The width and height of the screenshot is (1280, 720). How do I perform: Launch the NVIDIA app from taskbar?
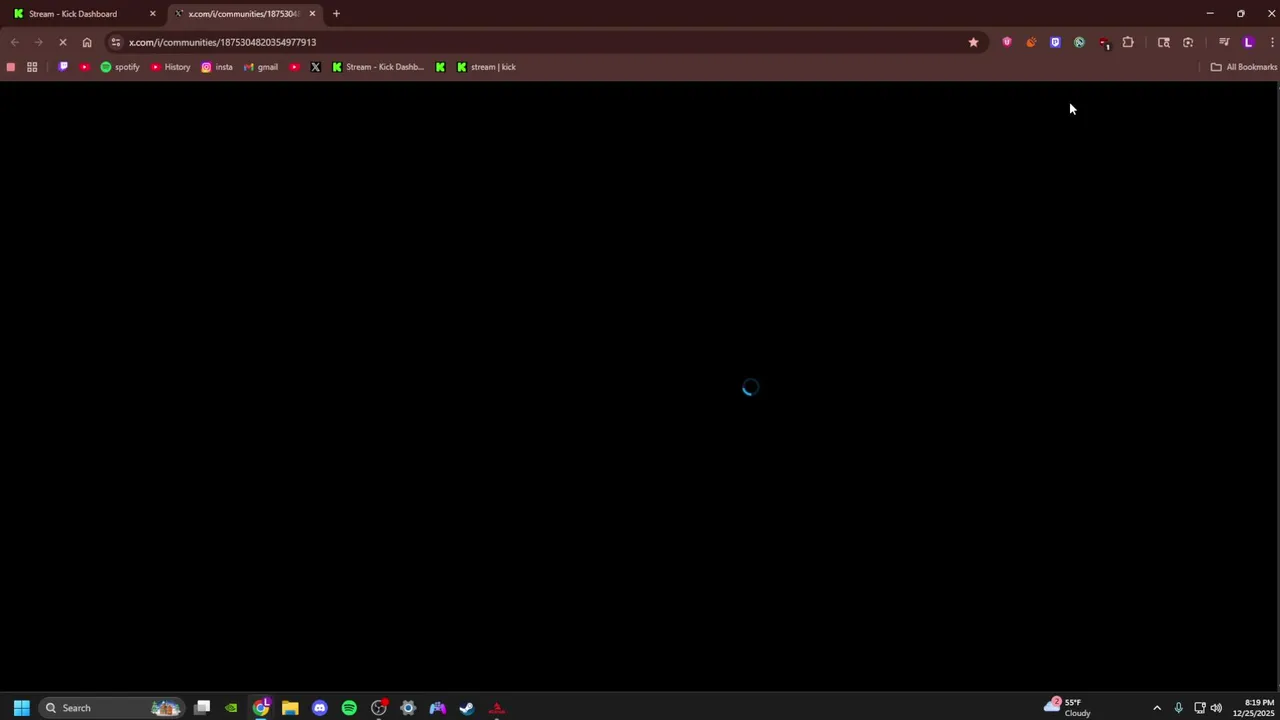[x=231, y=708]
